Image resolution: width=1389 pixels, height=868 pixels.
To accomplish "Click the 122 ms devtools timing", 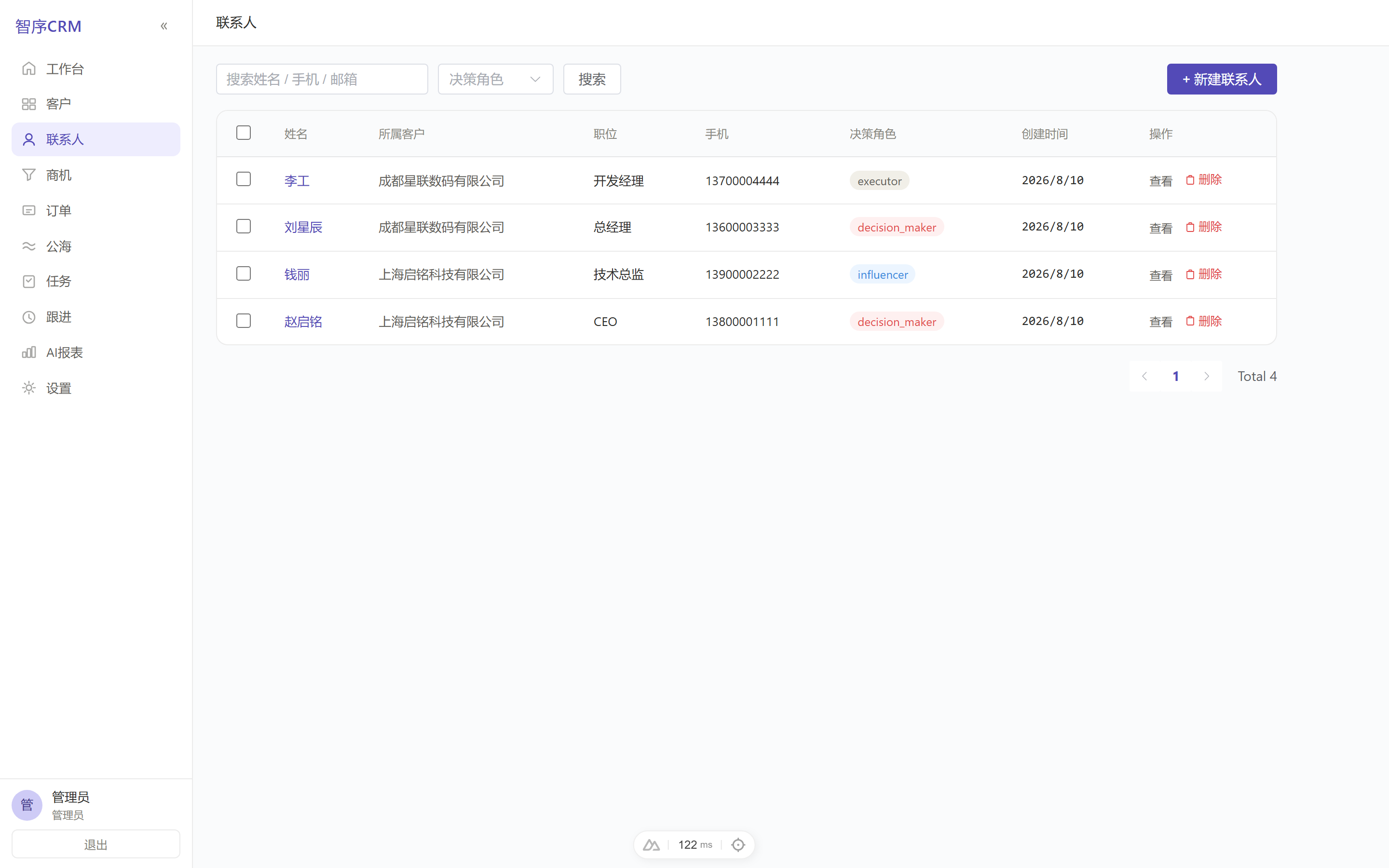I will [695, 844].
